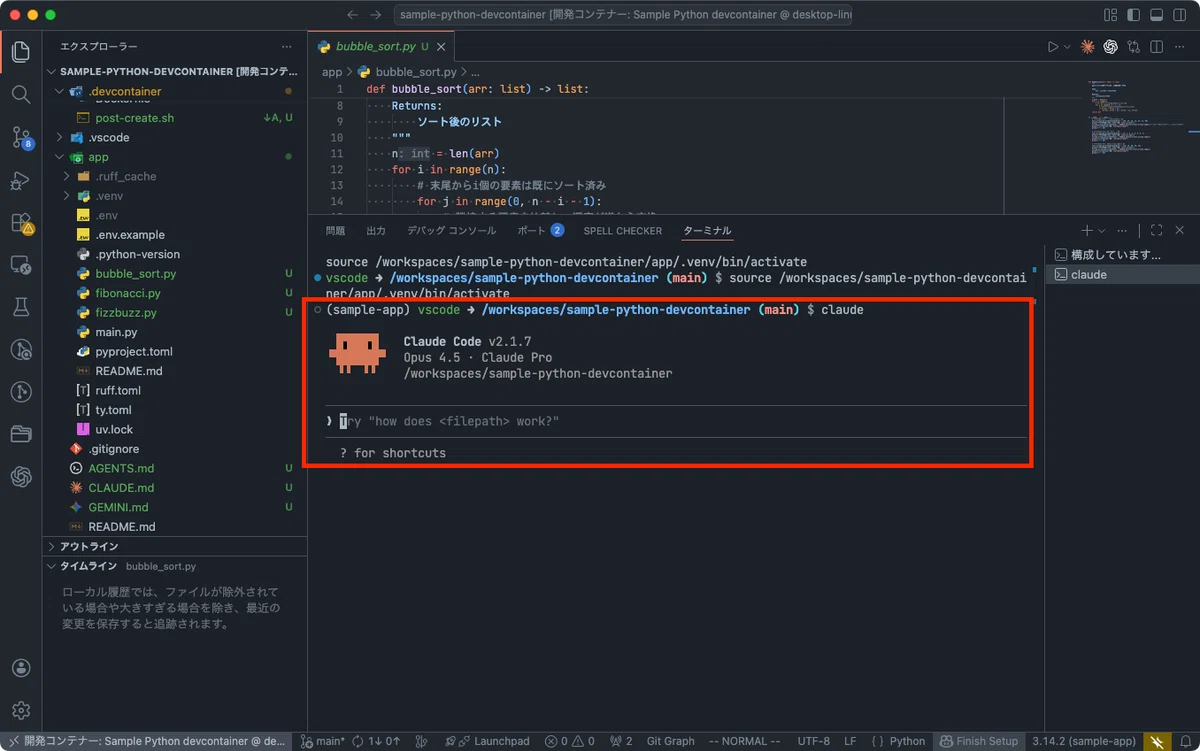The image size is (1200, 751).
Task: Switch to the 問題 panel tab
Action: pyautogui.click(x=335, y=230)
